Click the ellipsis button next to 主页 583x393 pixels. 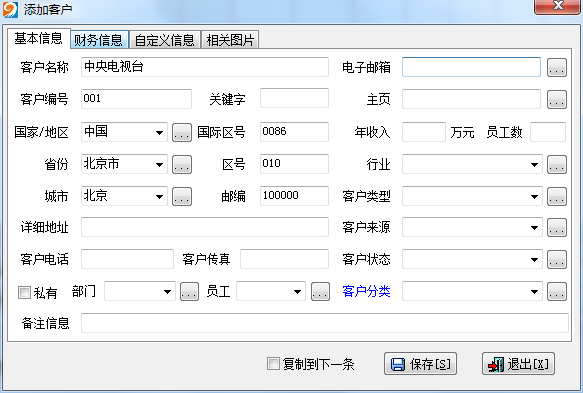(557, 100)
